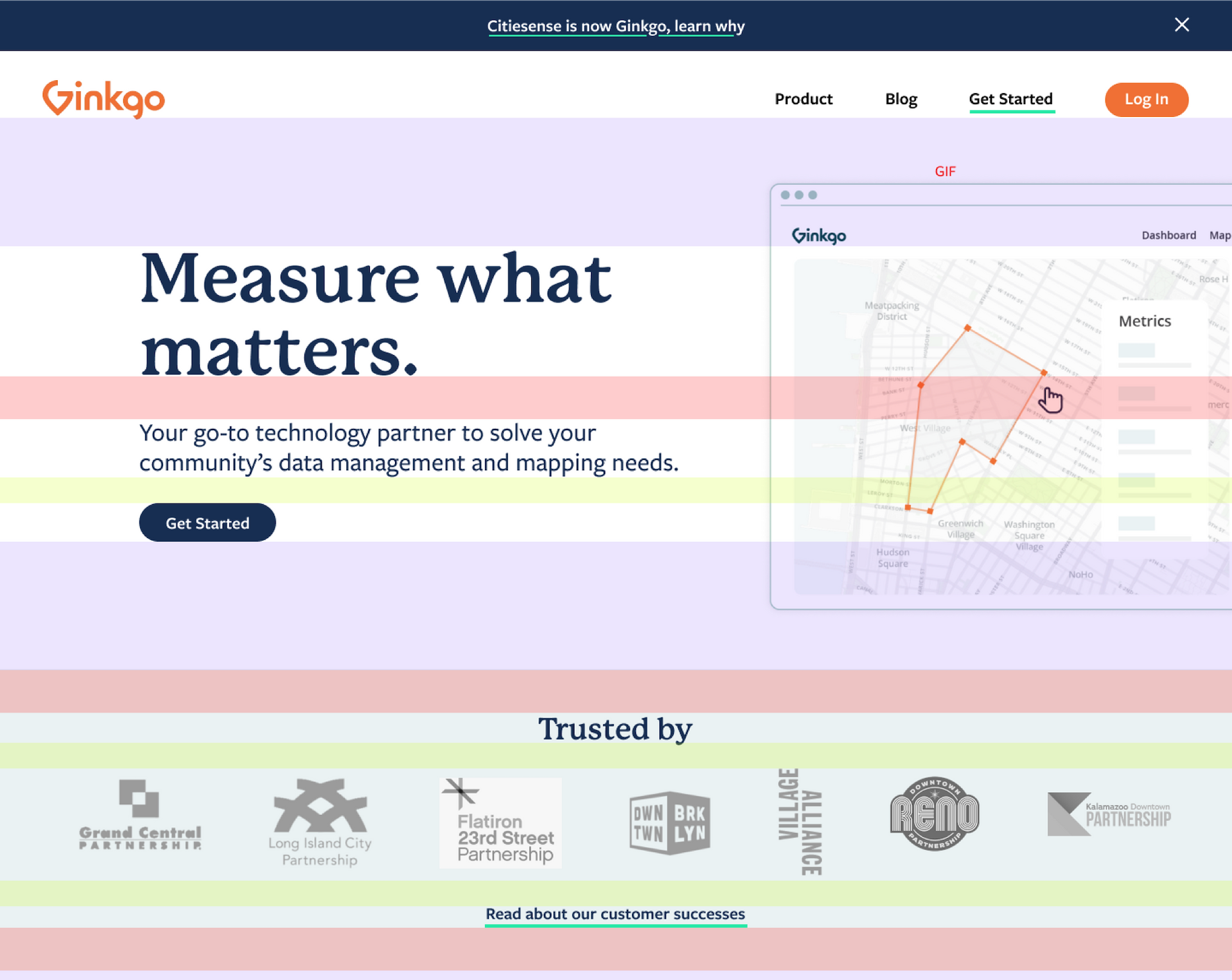Screen dimensions: 1232x980
Task: Select Dashboard in the demo window
Action: [x=1168, y=235]
